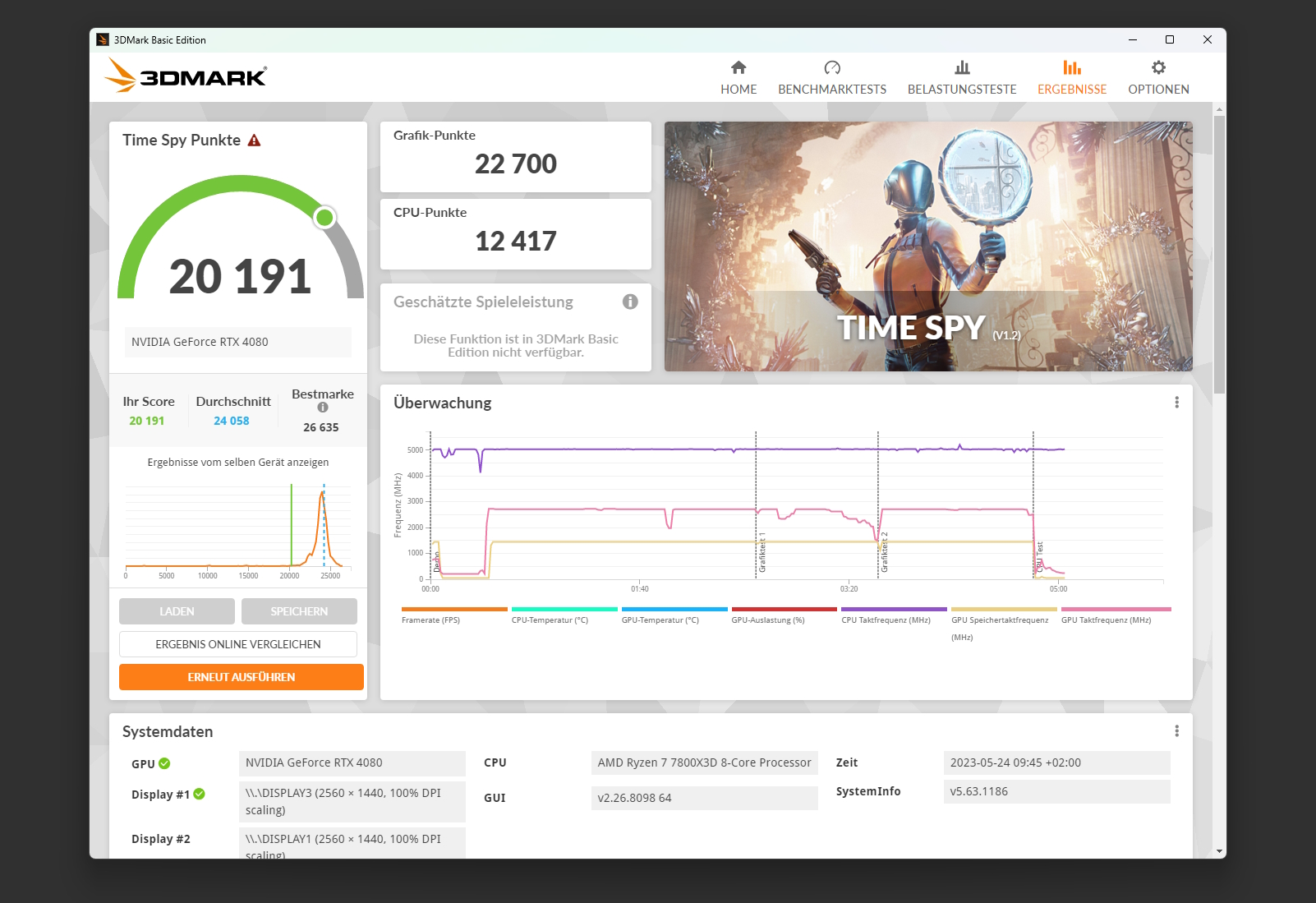Screen dimensions: 1316x903
Task: Click the Display #1 DISPLAY3 resolution field
Action: pyautogui.click(x=352, y=802)
